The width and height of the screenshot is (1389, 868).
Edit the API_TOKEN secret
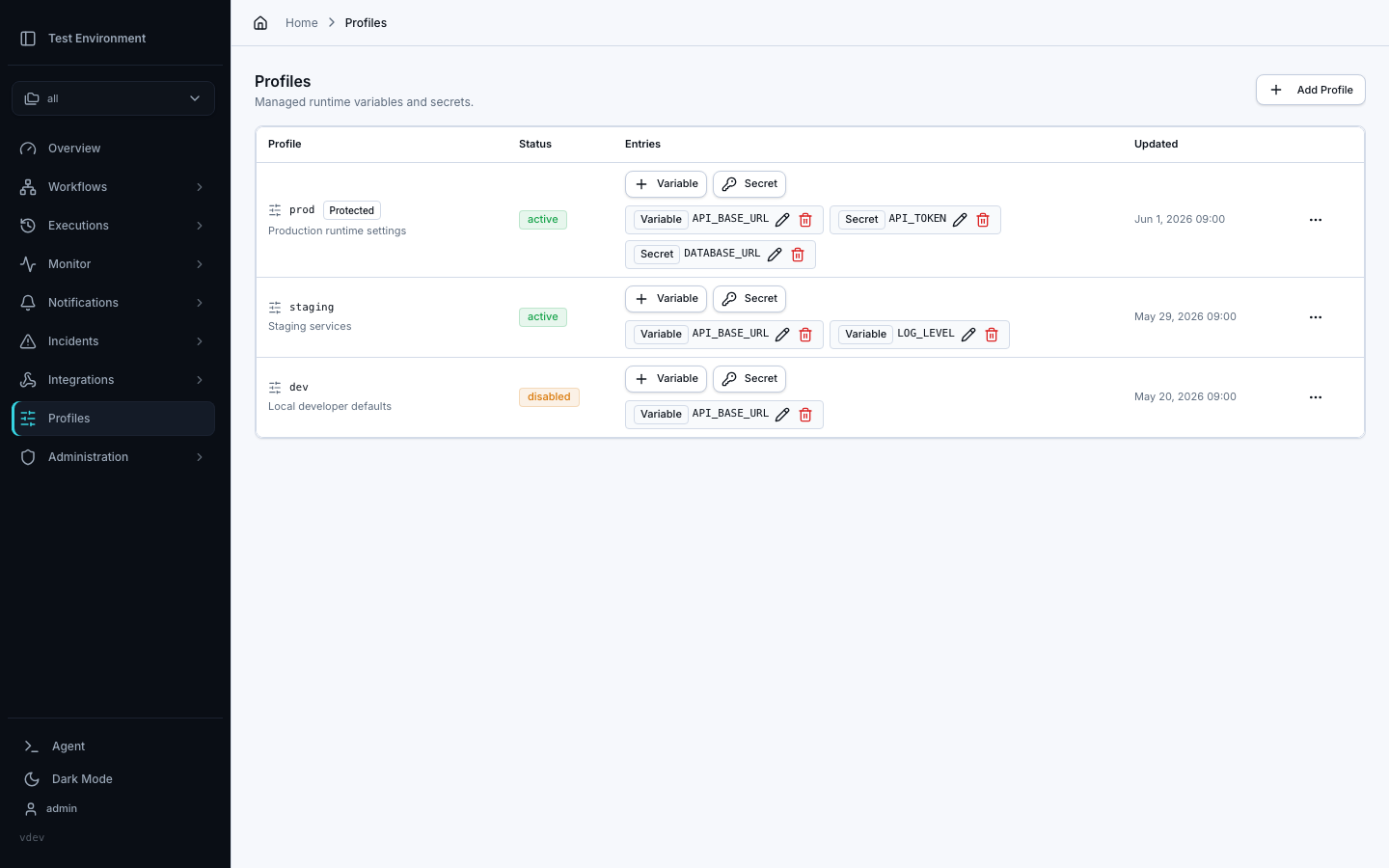[960, 220]
